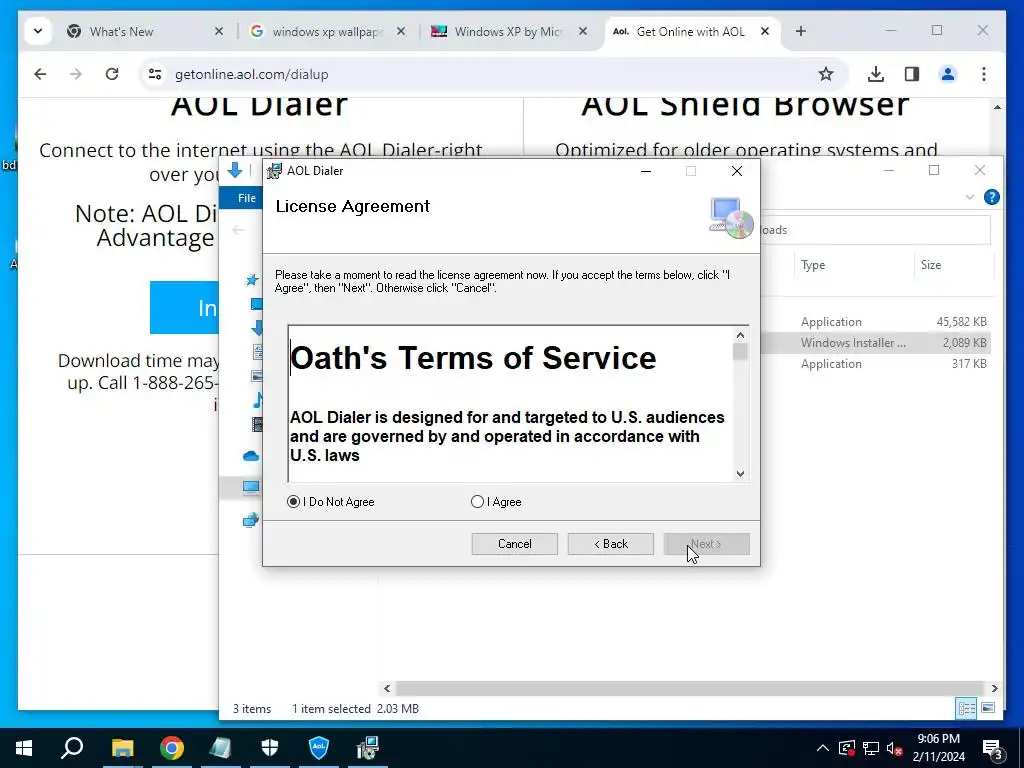Expand the File Explorer ribbon chevron

(x=970, y=197)
